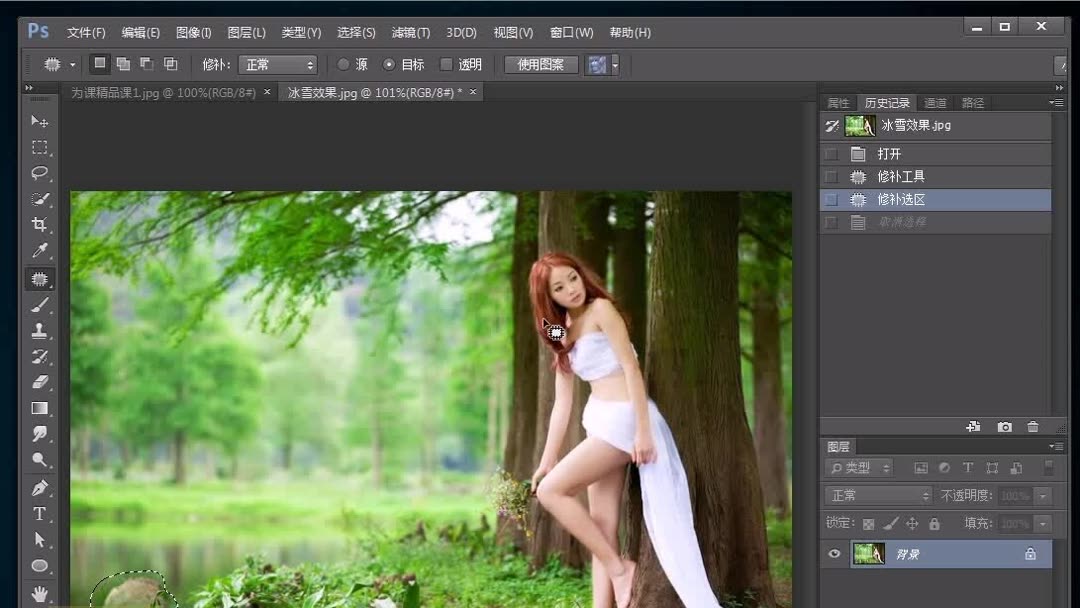Open the 滤镜 menu

(x=409, y=32)
